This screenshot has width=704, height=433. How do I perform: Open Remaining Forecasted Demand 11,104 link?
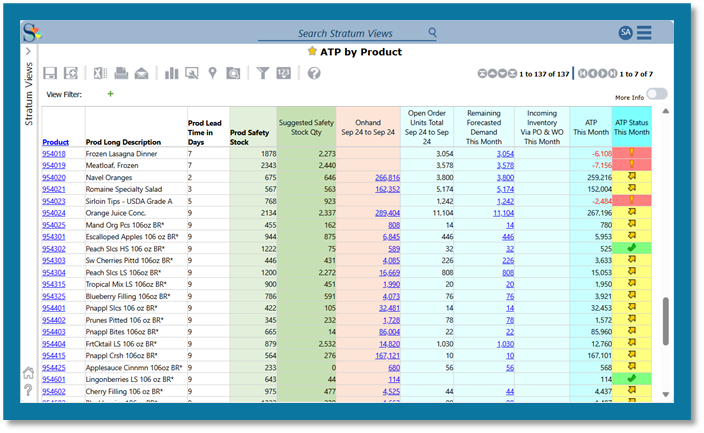(x=503, y=213)
